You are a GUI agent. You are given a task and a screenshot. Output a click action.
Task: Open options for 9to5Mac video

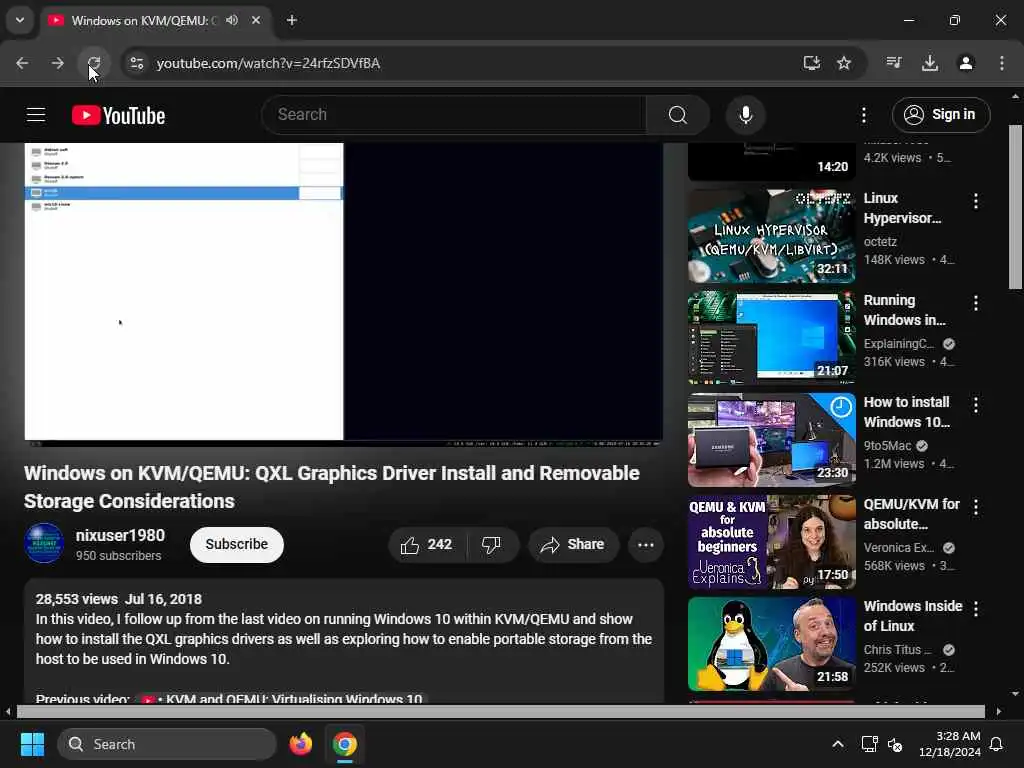pos(976,405)
